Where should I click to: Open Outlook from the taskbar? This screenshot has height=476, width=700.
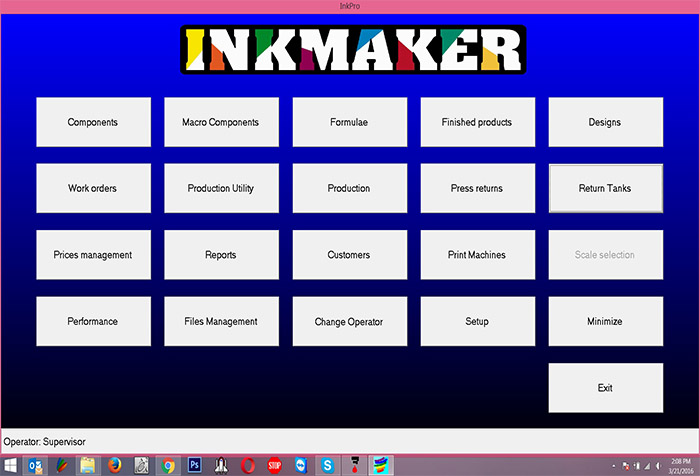(x=35, y=466)
